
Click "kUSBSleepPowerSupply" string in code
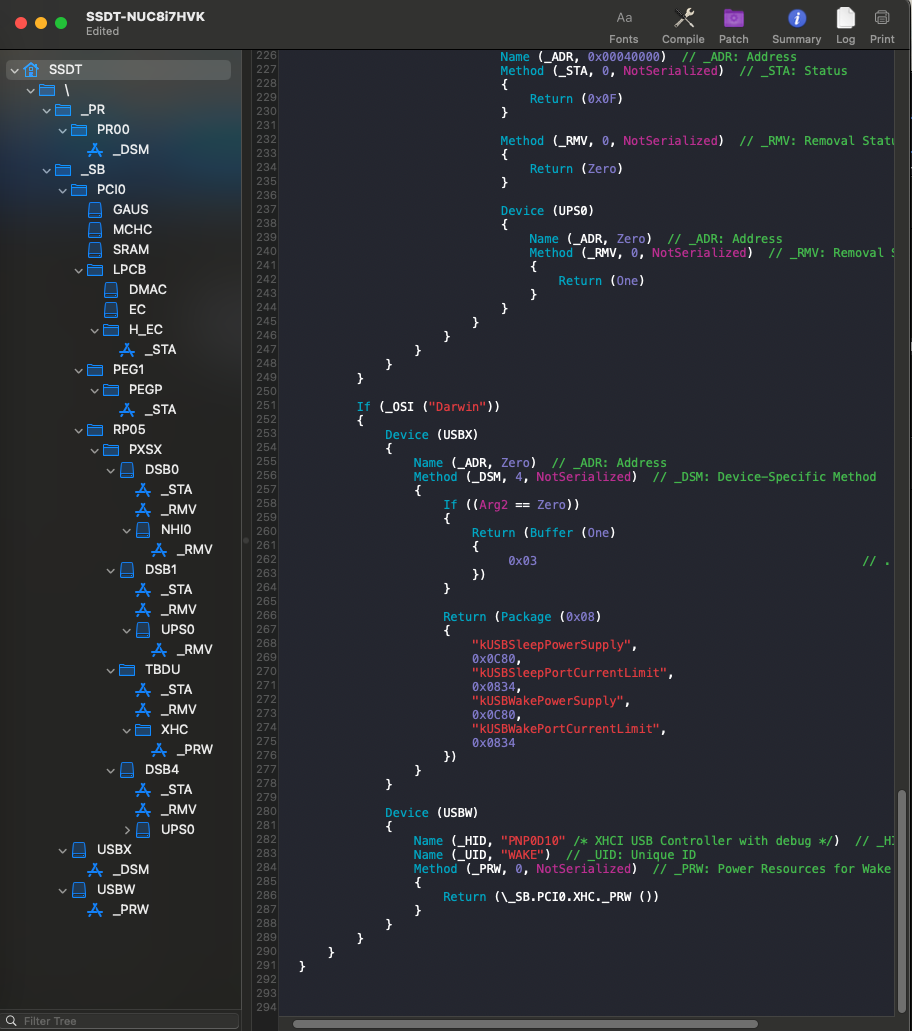552,645
